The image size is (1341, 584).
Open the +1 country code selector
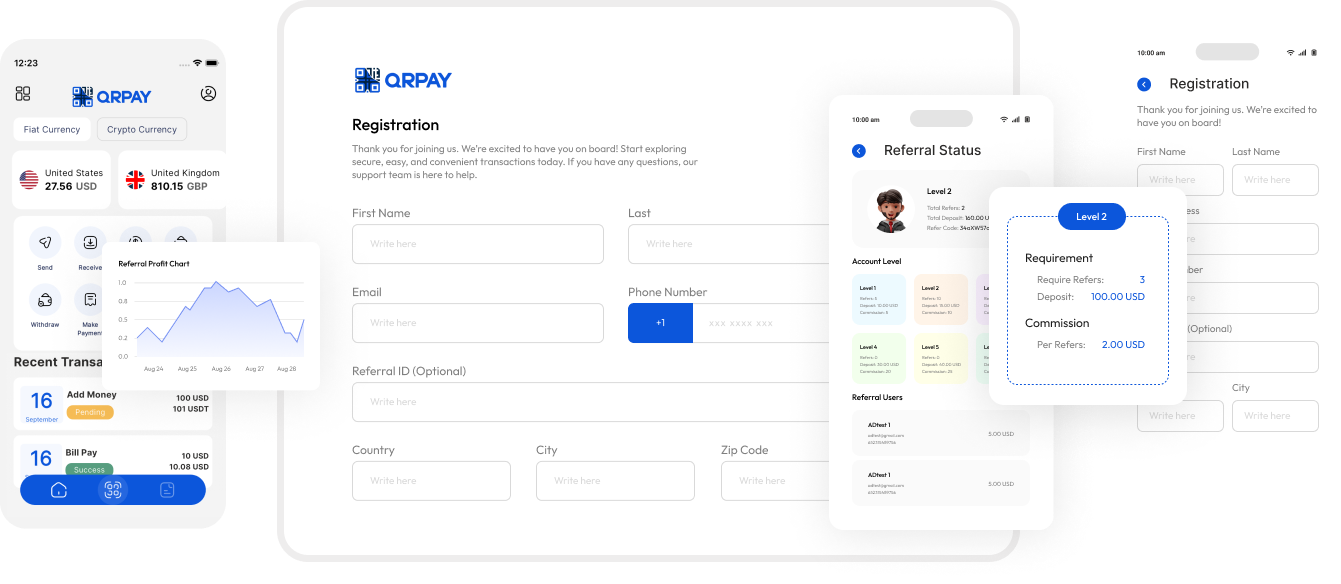[660, 323]
